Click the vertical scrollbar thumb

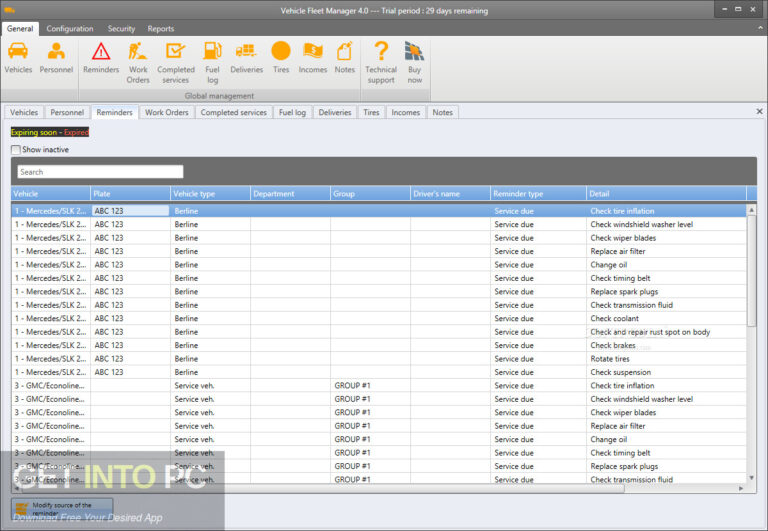pos(751,270)
